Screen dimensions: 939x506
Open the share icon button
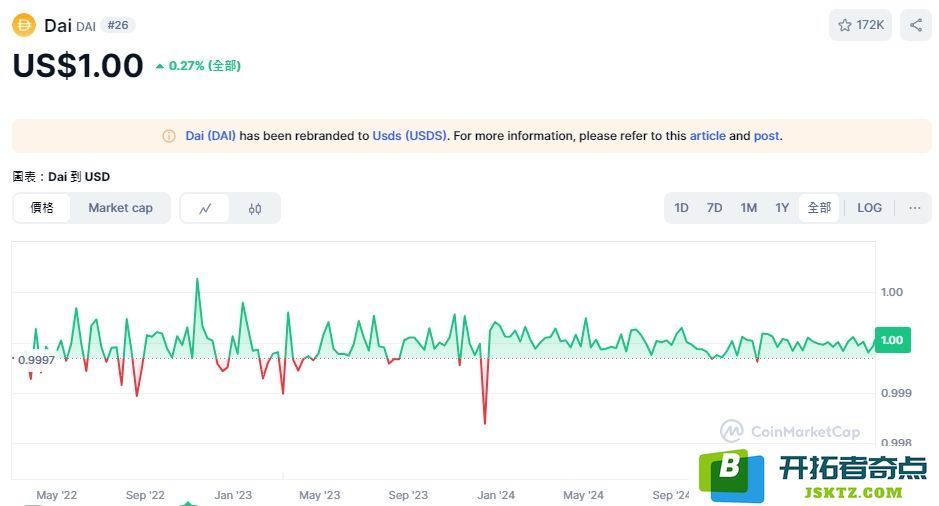point(916,25)
